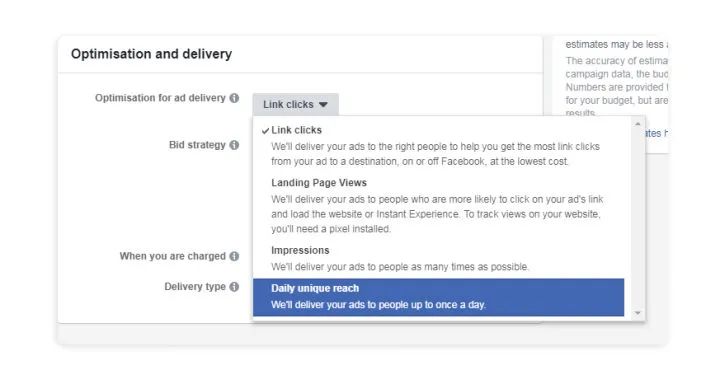Click the Optimisation and delivery heading

coord(152,54)
